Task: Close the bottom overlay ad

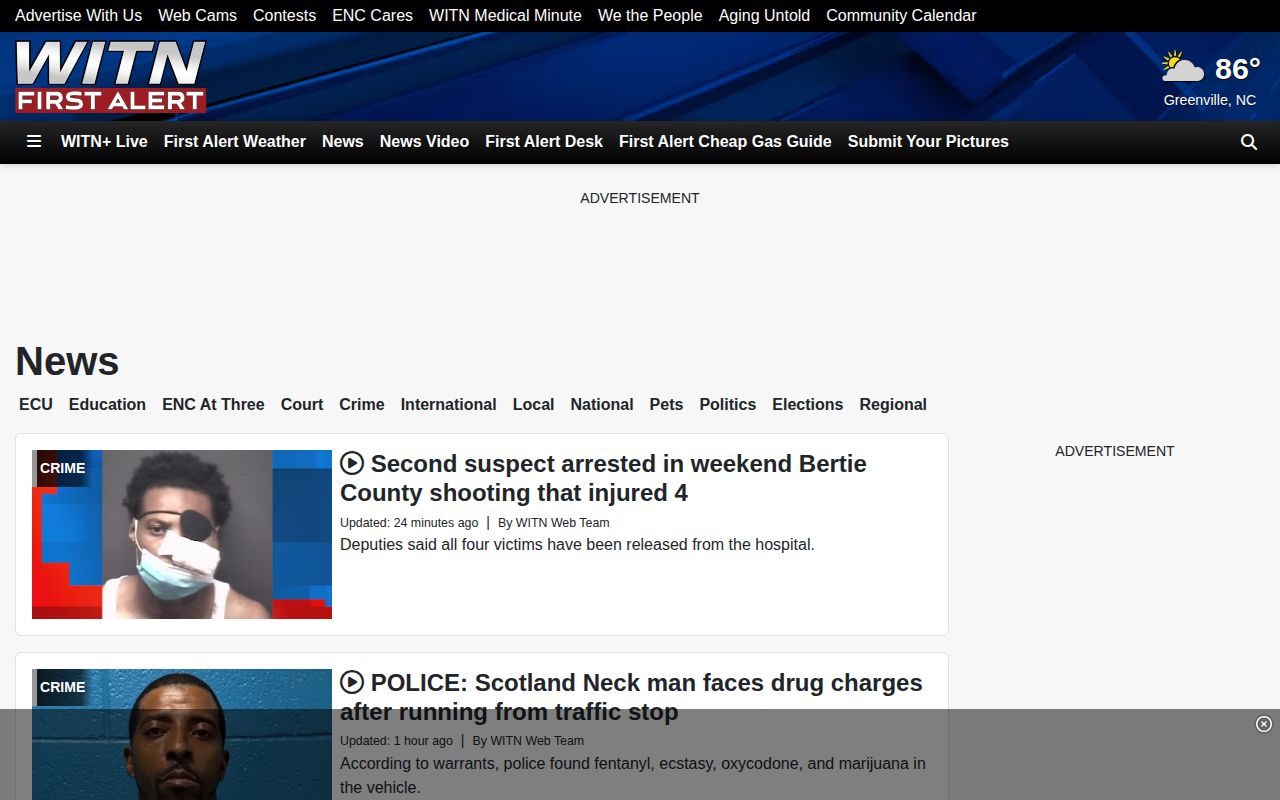Action: click(x=1264, y=724)
